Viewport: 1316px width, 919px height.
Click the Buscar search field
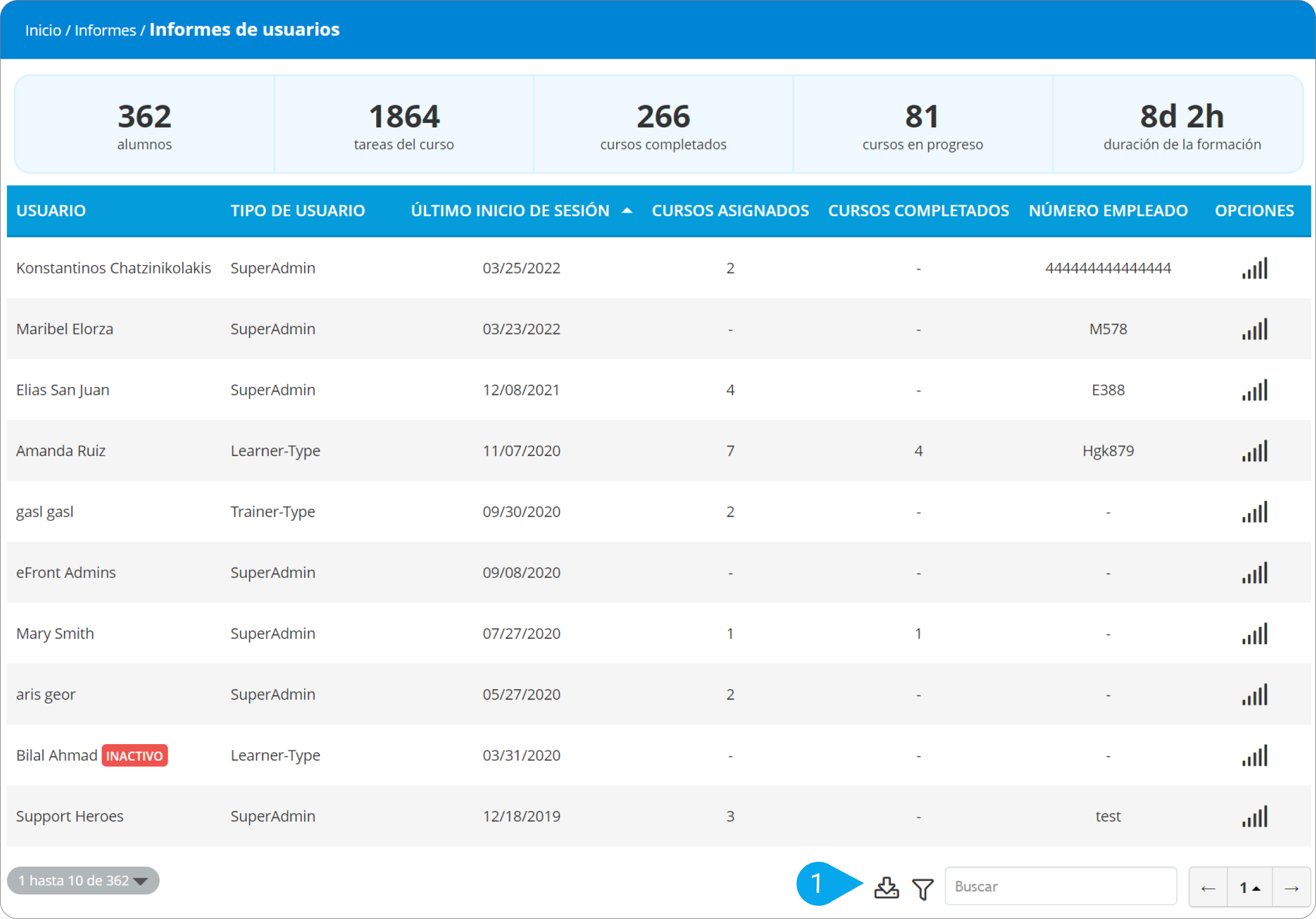[x=1060, y=886]
